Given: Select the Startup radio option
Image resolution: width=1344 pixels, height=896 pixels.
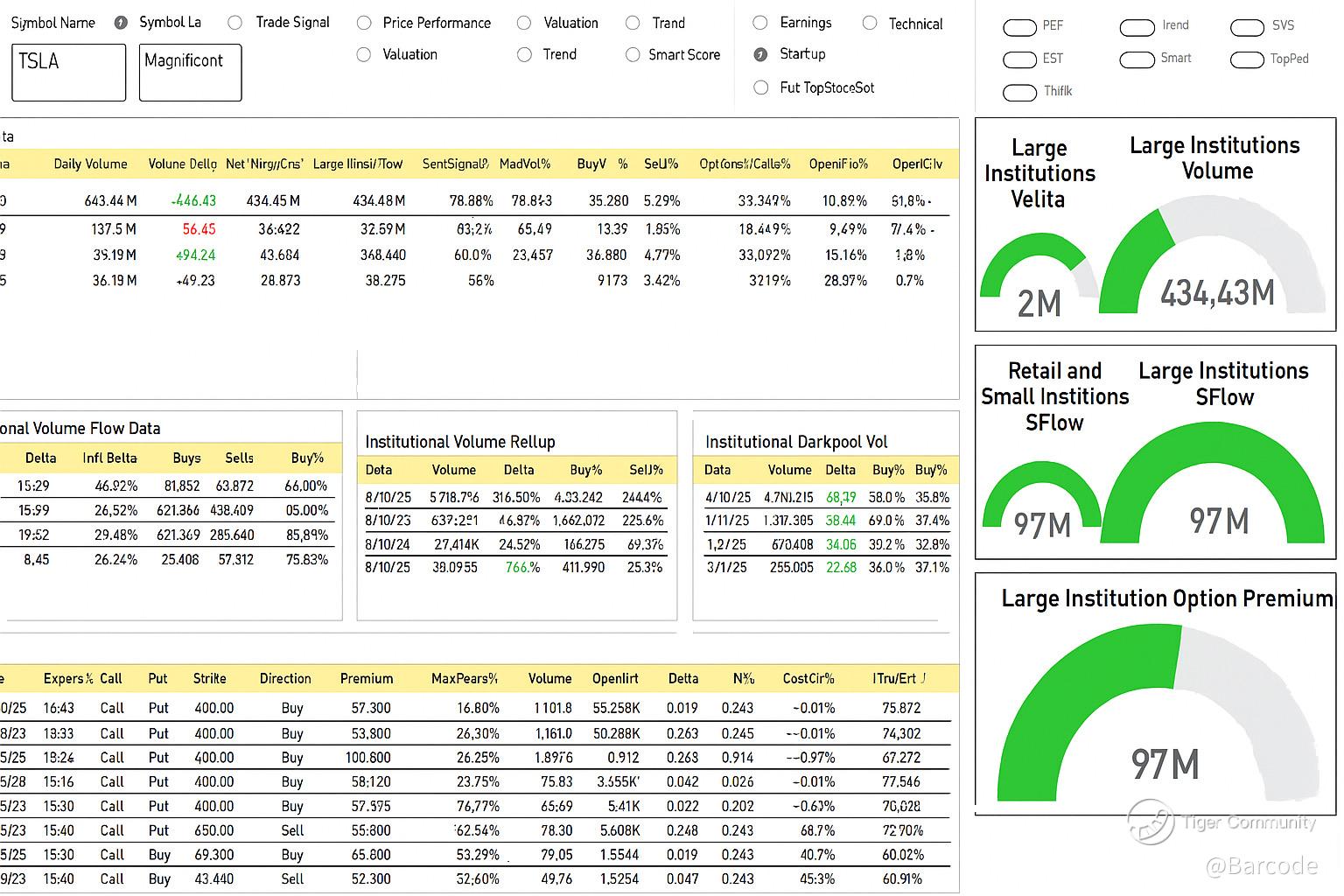Looking at the screenshot, I should 760,54.
